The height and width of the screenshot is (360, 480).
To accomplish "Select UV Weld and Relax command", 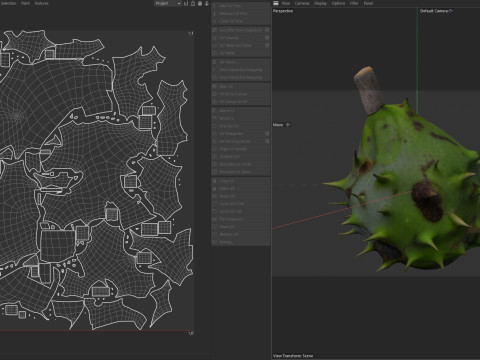I will pos(240,45).
